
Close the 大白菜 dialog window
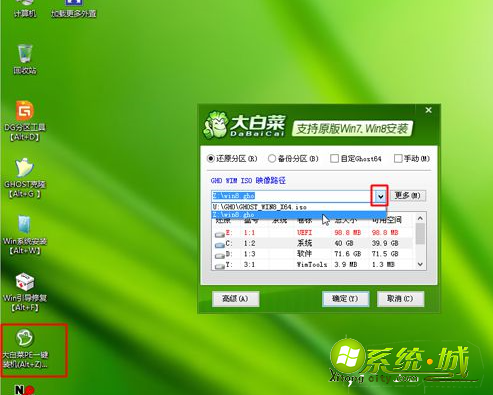429,110
